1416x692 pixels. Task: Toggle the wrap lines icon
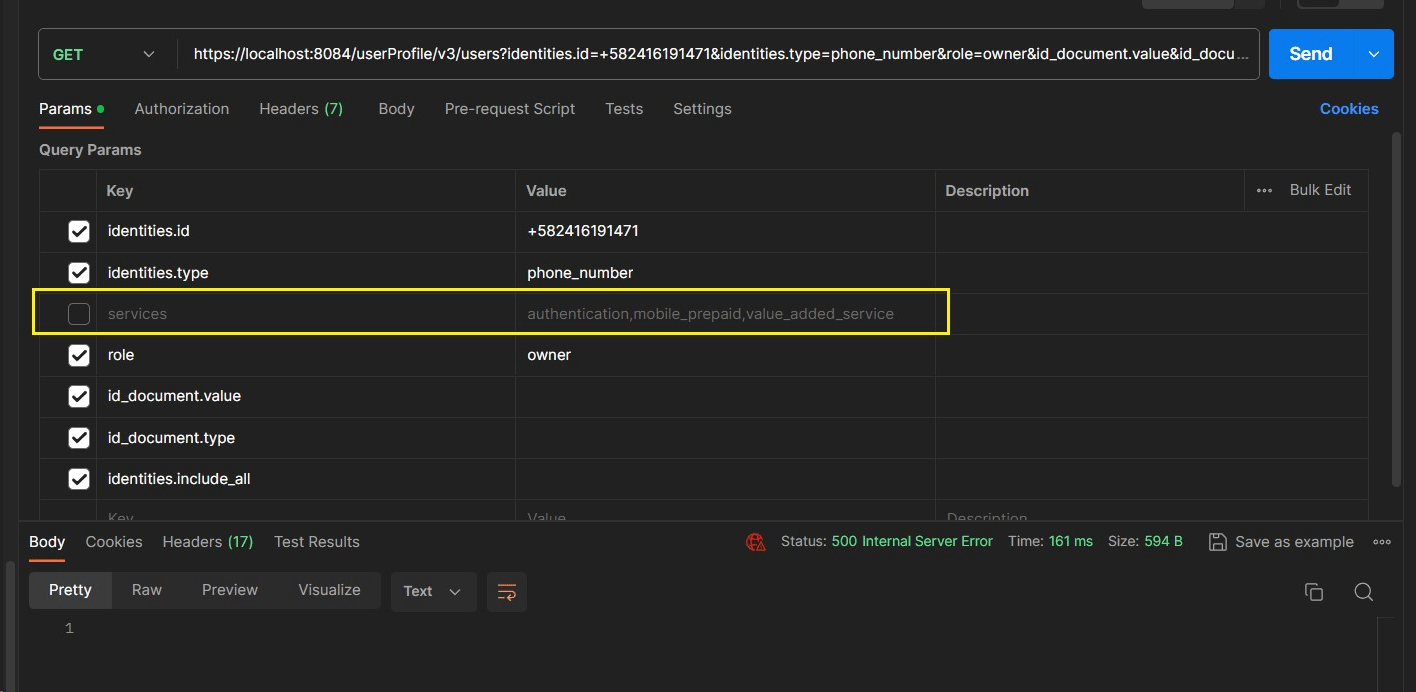click(507, 592)
